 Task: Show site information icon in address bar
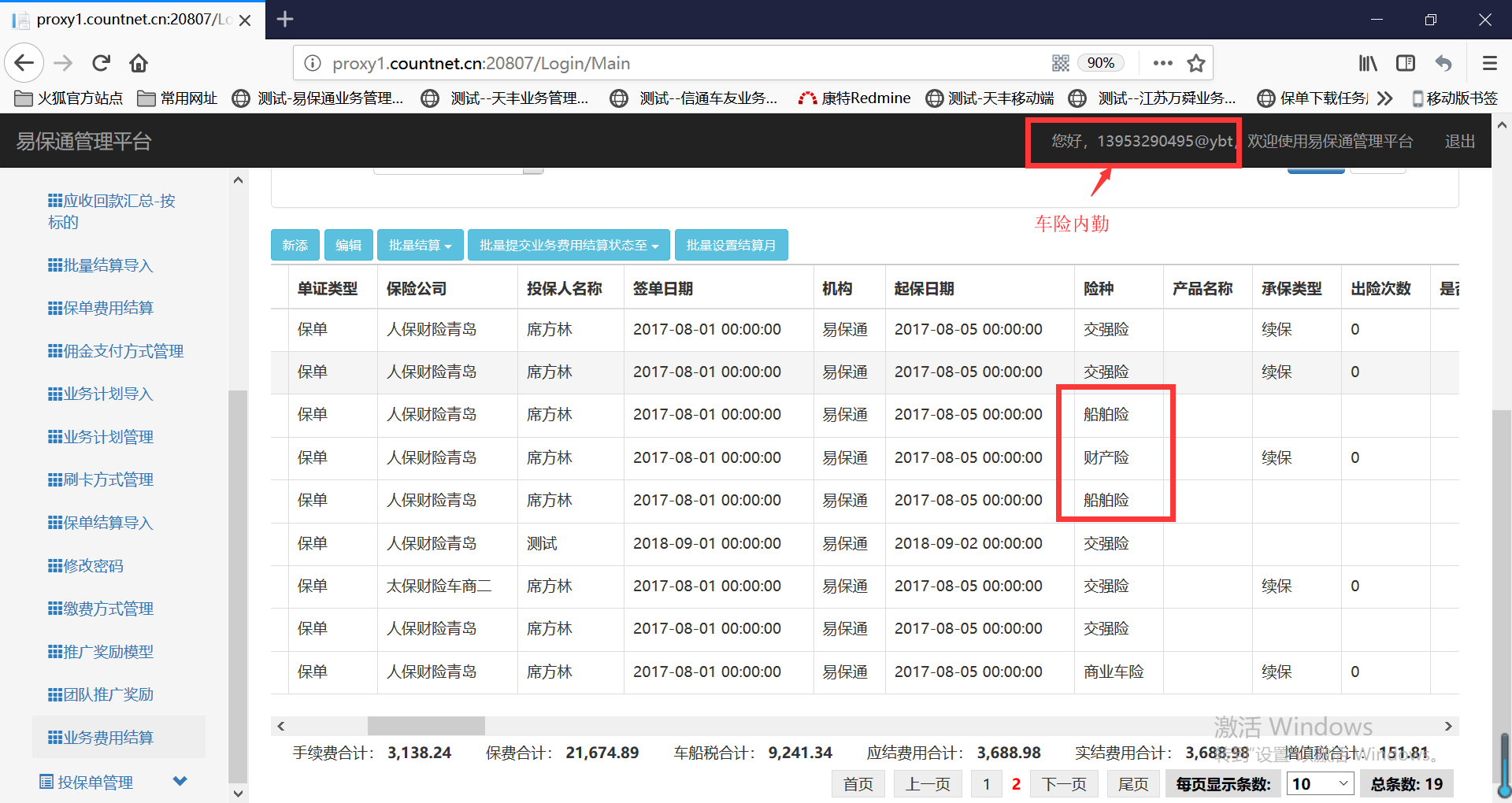(x=313, y=63)
